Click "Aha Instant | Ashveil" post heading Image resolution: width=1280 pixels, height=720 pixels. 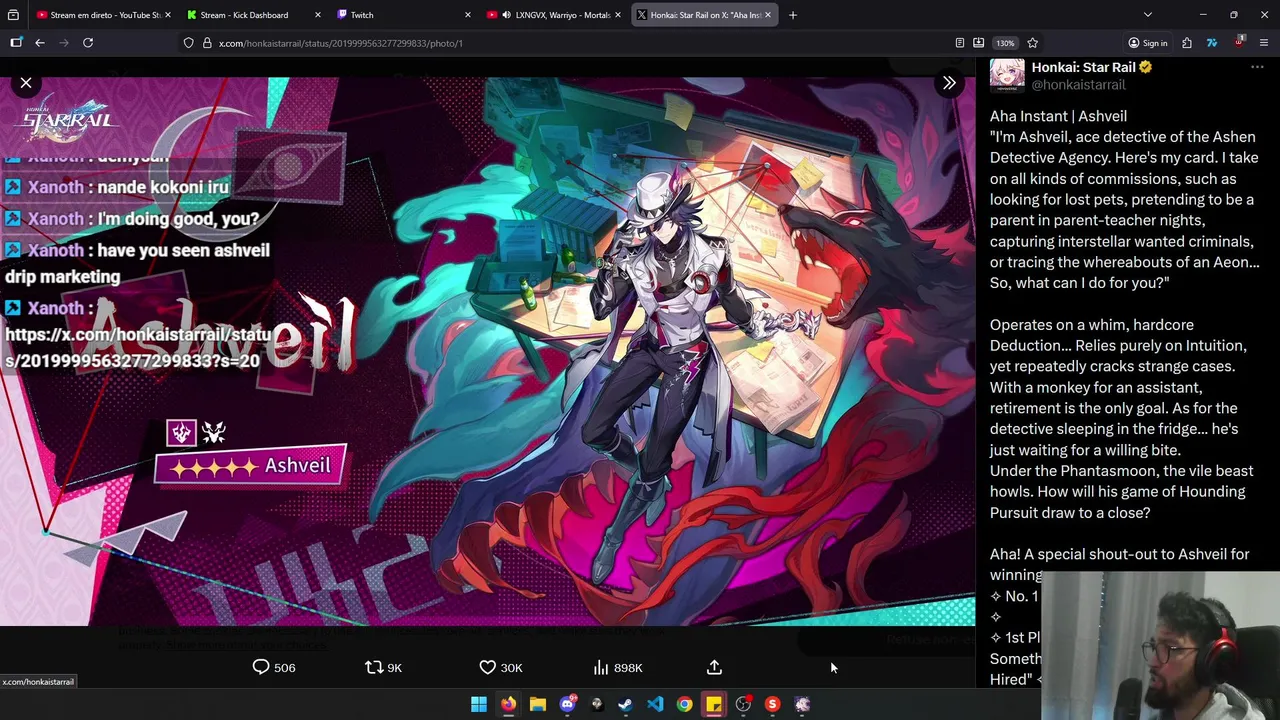click(1058, 116)
